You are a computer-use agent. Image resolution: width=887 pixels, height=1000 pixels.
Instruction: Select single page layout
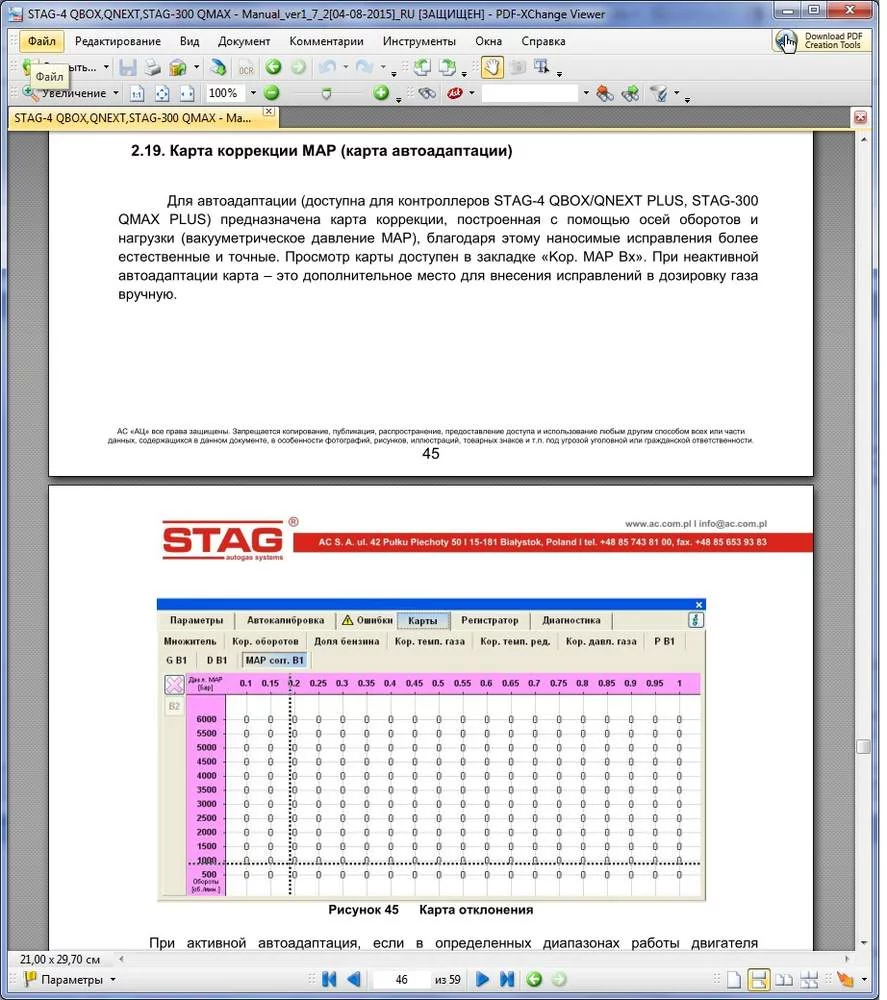click(734, 980)
